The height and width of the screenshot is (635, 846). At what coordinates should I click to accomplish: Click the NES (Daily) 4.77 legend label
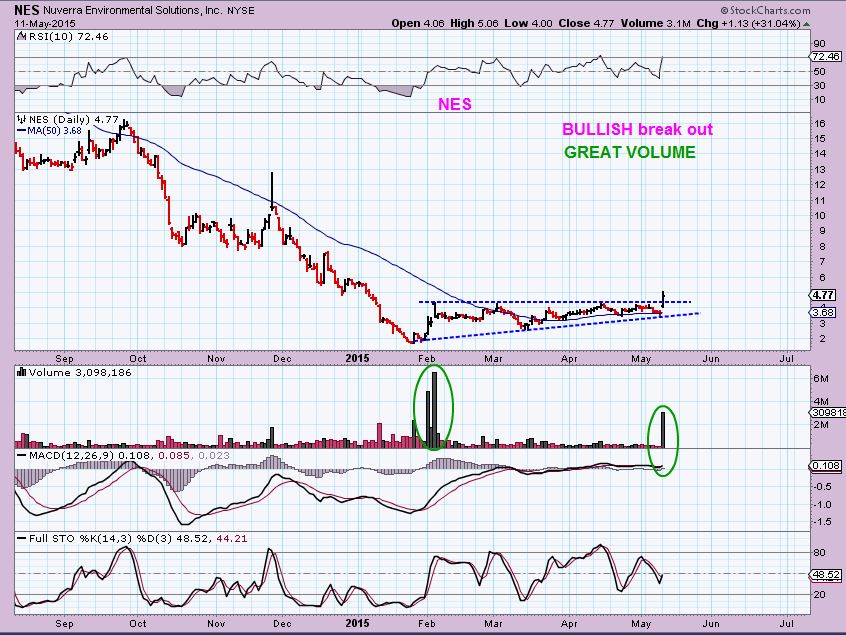pyautogui.click(x=73, y=120)
